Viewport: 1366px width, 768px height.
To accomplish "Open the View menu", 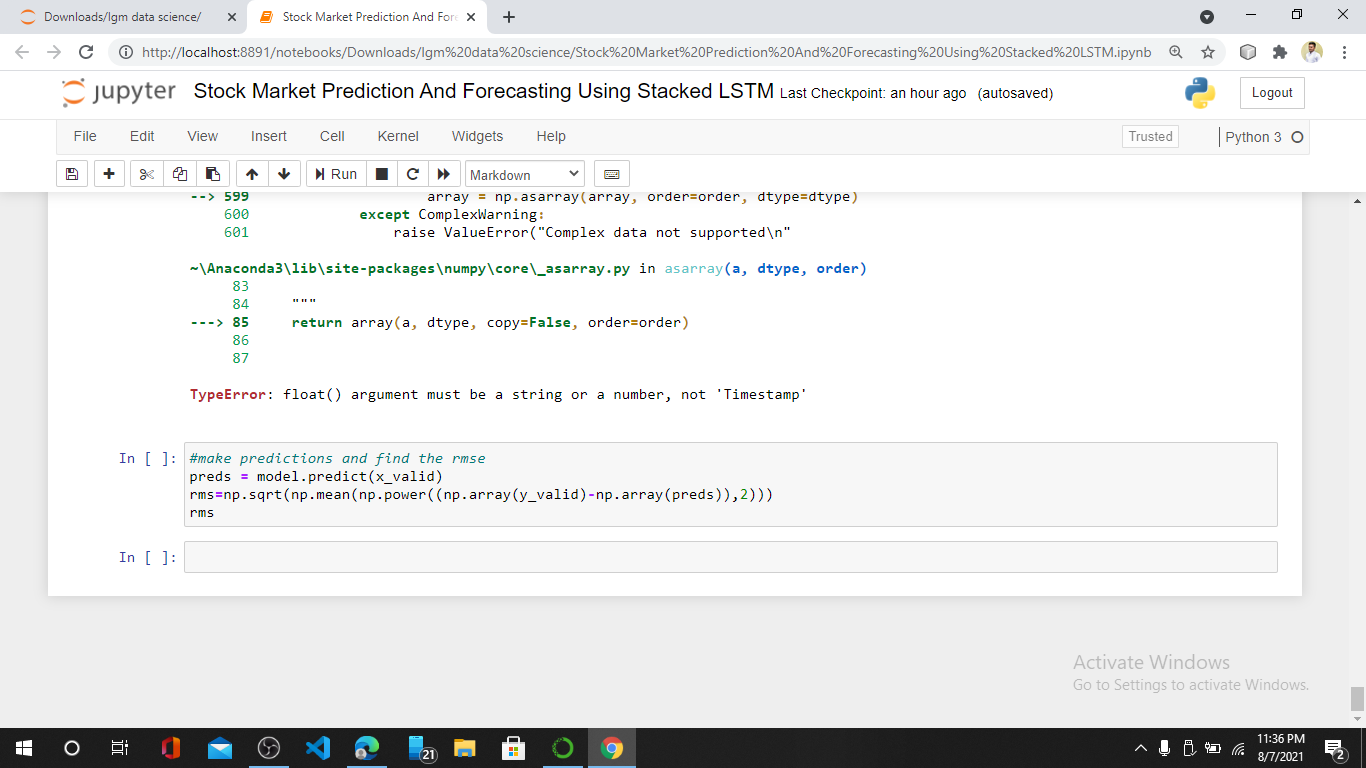I will [202, 136].
